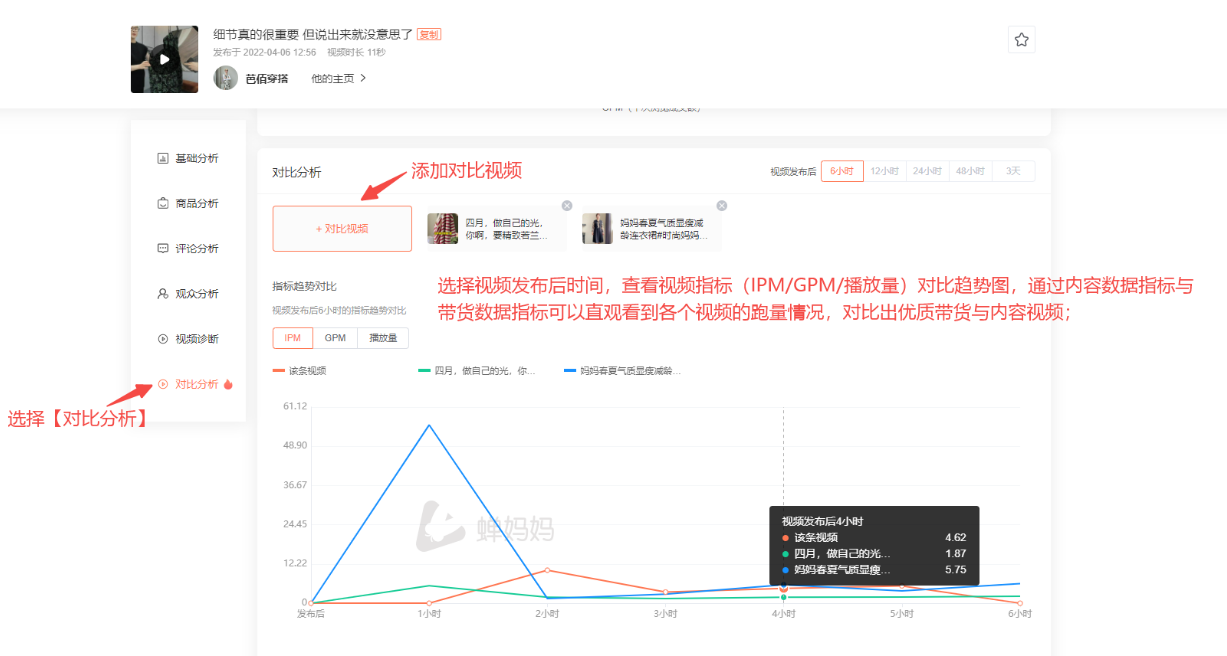Switch to the IPM metric tab
Screen dimensions: 1227x656
tap(293, 338)
